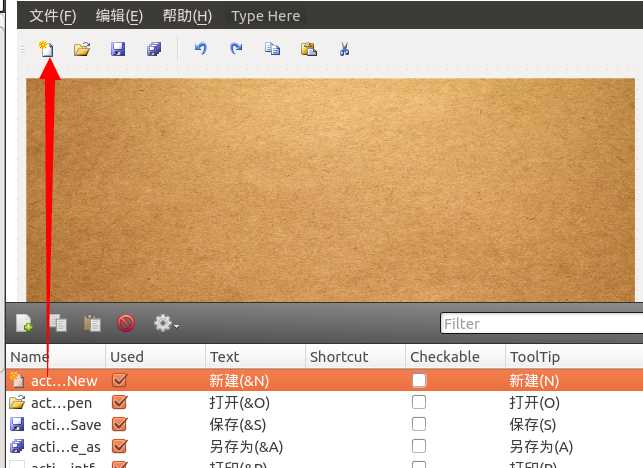This screenshot has width=643, height=468.
Task: Click the Save As toolbar icon
Action: tap(154, 49)
